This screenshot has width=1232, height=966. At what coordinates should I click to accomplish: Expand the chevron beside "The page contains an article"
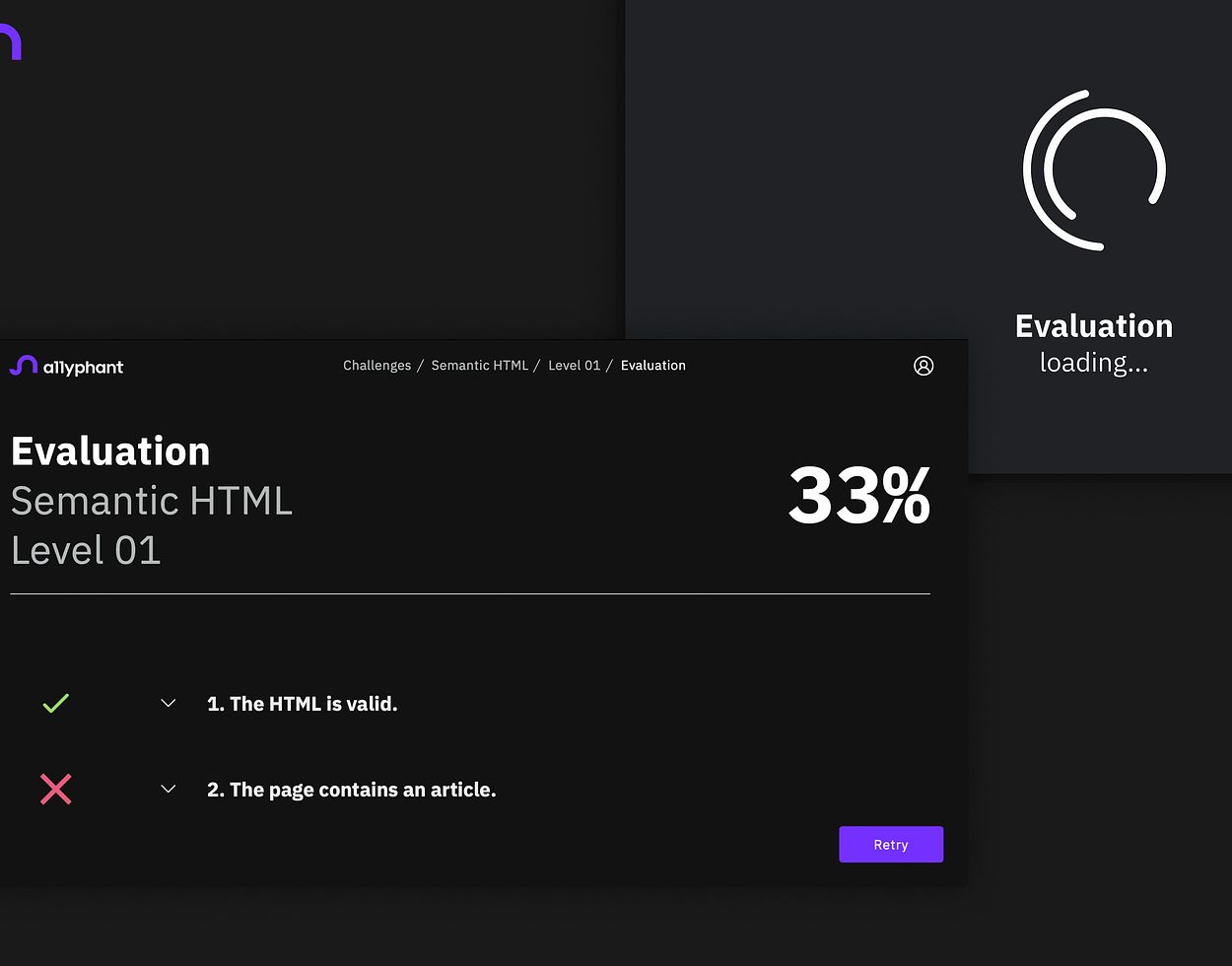pyautogui.click(x=169, y=790)
